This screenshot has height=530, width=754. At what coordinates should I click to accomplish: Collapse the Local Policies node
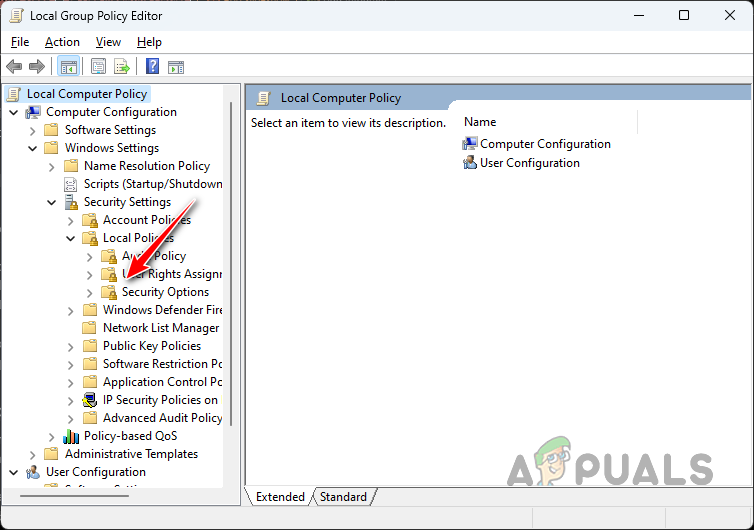71,239
